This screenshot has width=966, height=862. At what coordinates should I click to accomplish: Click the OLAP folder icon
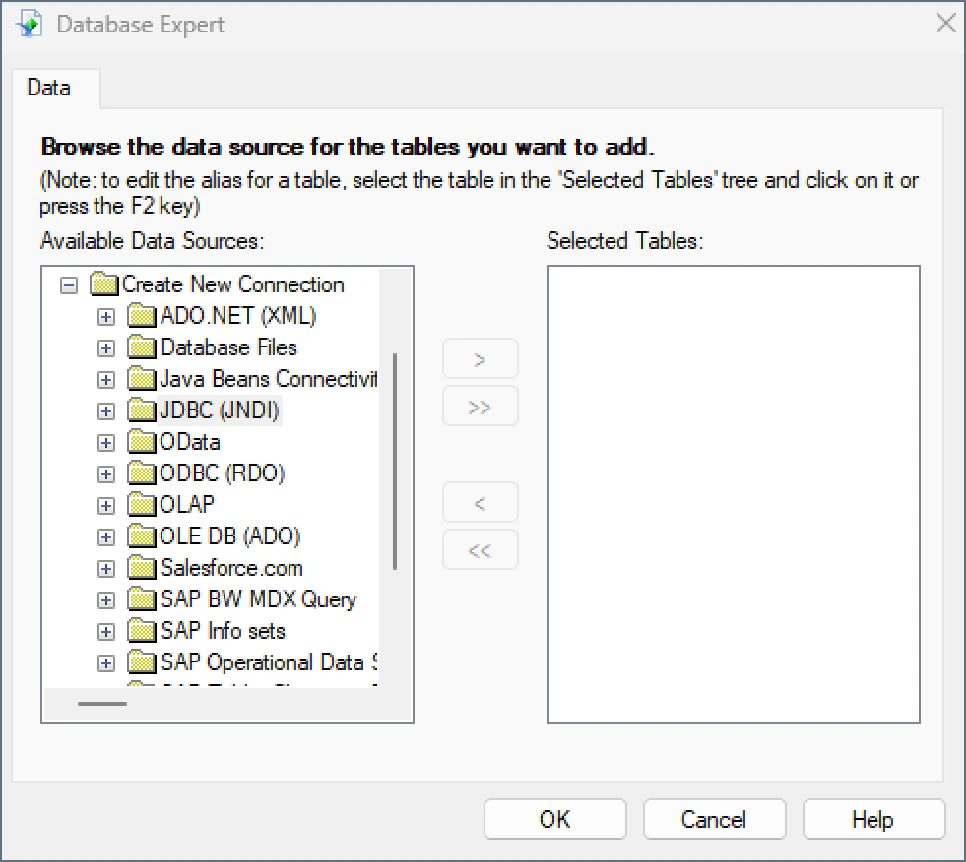click(x=140, y=504)
